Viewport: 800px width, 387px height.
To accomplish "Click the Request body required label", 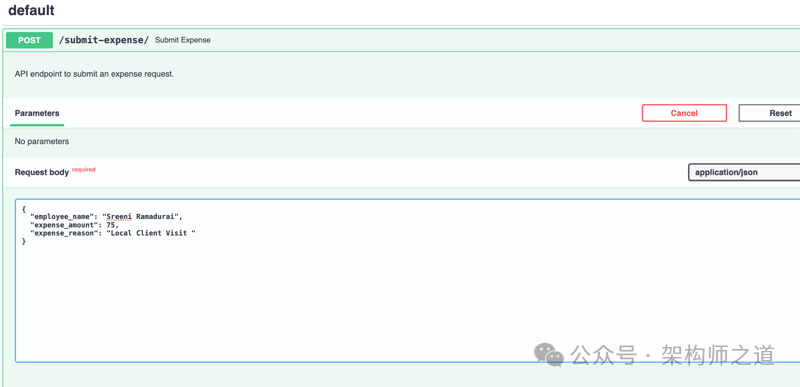I will coord(55,172).
